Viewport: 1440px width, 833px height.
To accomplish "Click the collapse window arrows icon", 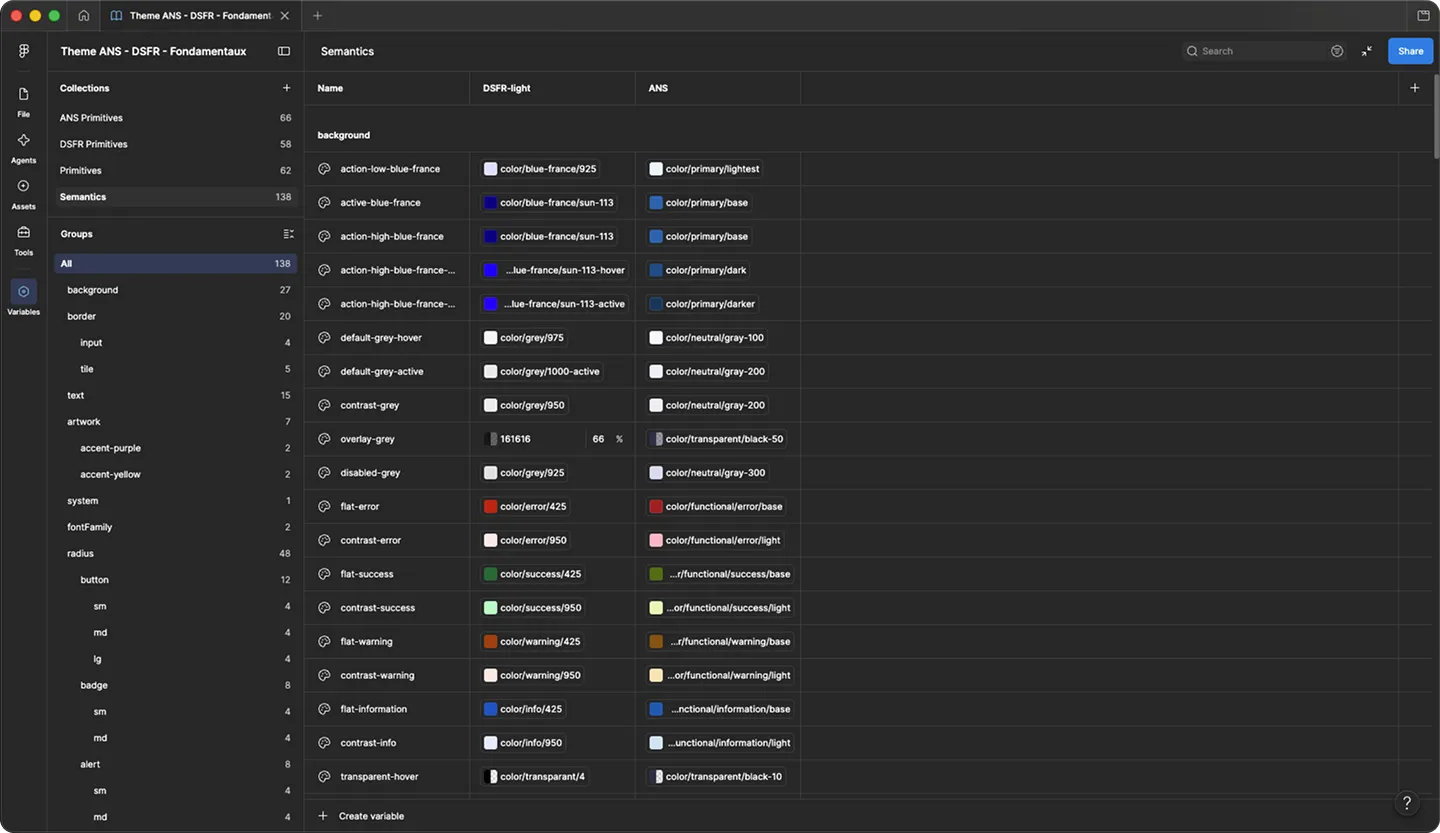I will [1367, 51].
